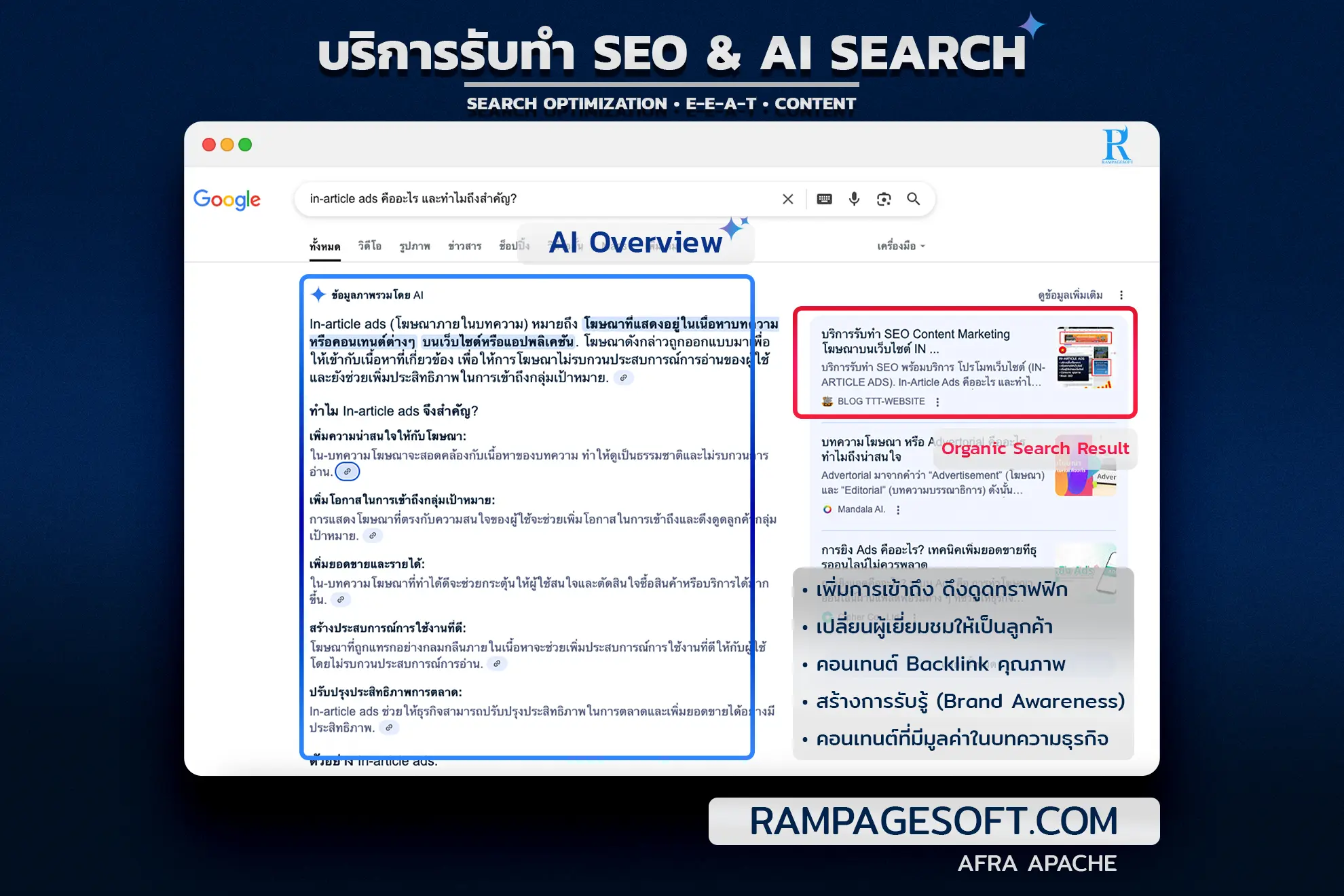This screenshot has height=896, width=1344.
Task: Click the BLOG TTT-WEBSITE source label
Action: click(x=881, y=401)
